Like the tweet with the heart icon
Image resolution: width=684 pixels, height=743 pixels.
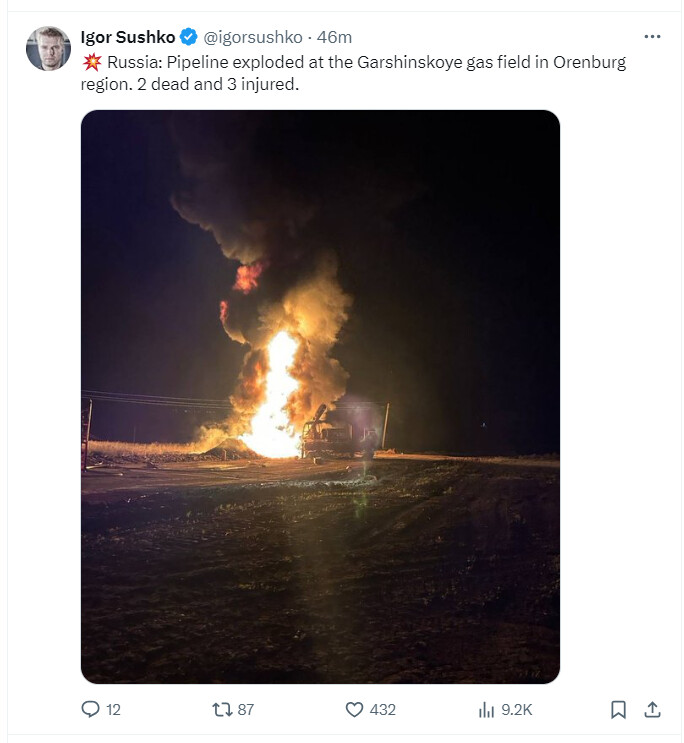pos(354,710)
